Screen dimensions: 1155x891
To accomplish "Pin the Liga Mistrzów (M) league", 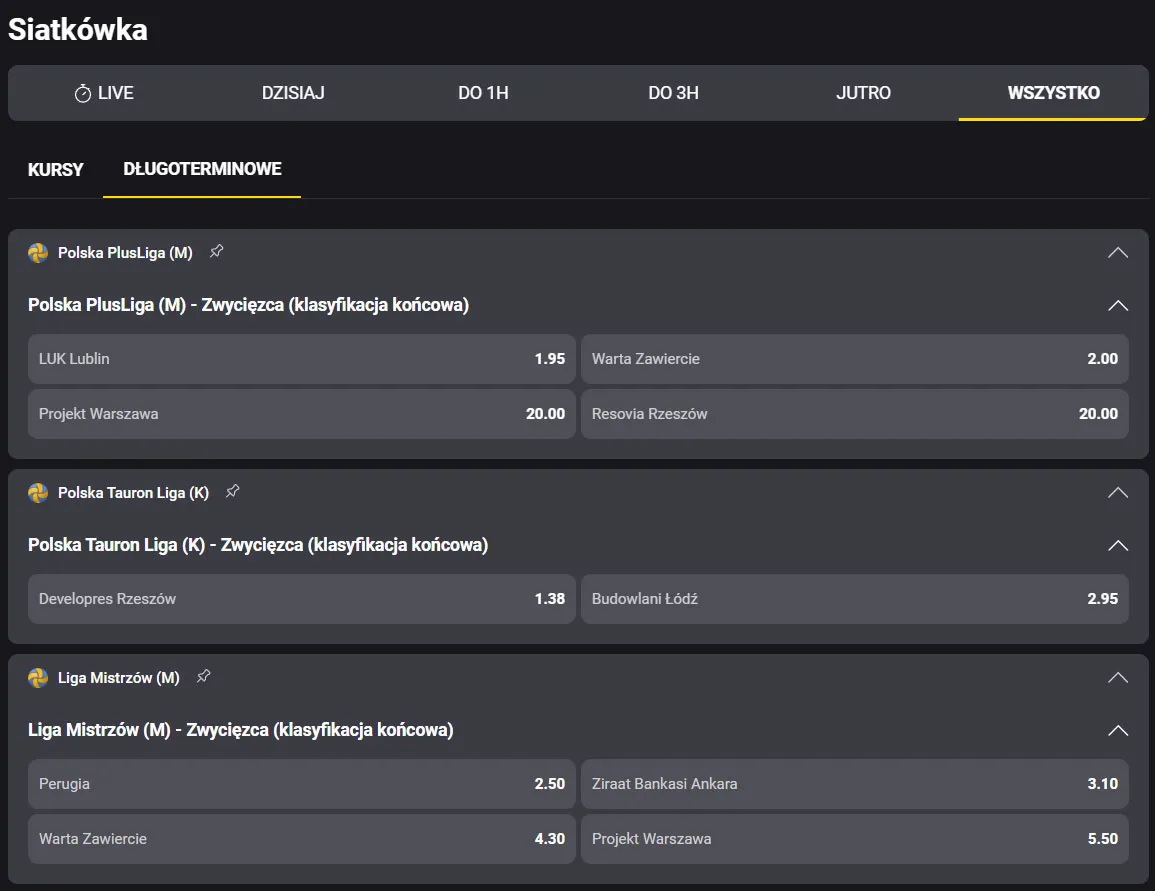I will pyautogui.click(x=203, y=677).
